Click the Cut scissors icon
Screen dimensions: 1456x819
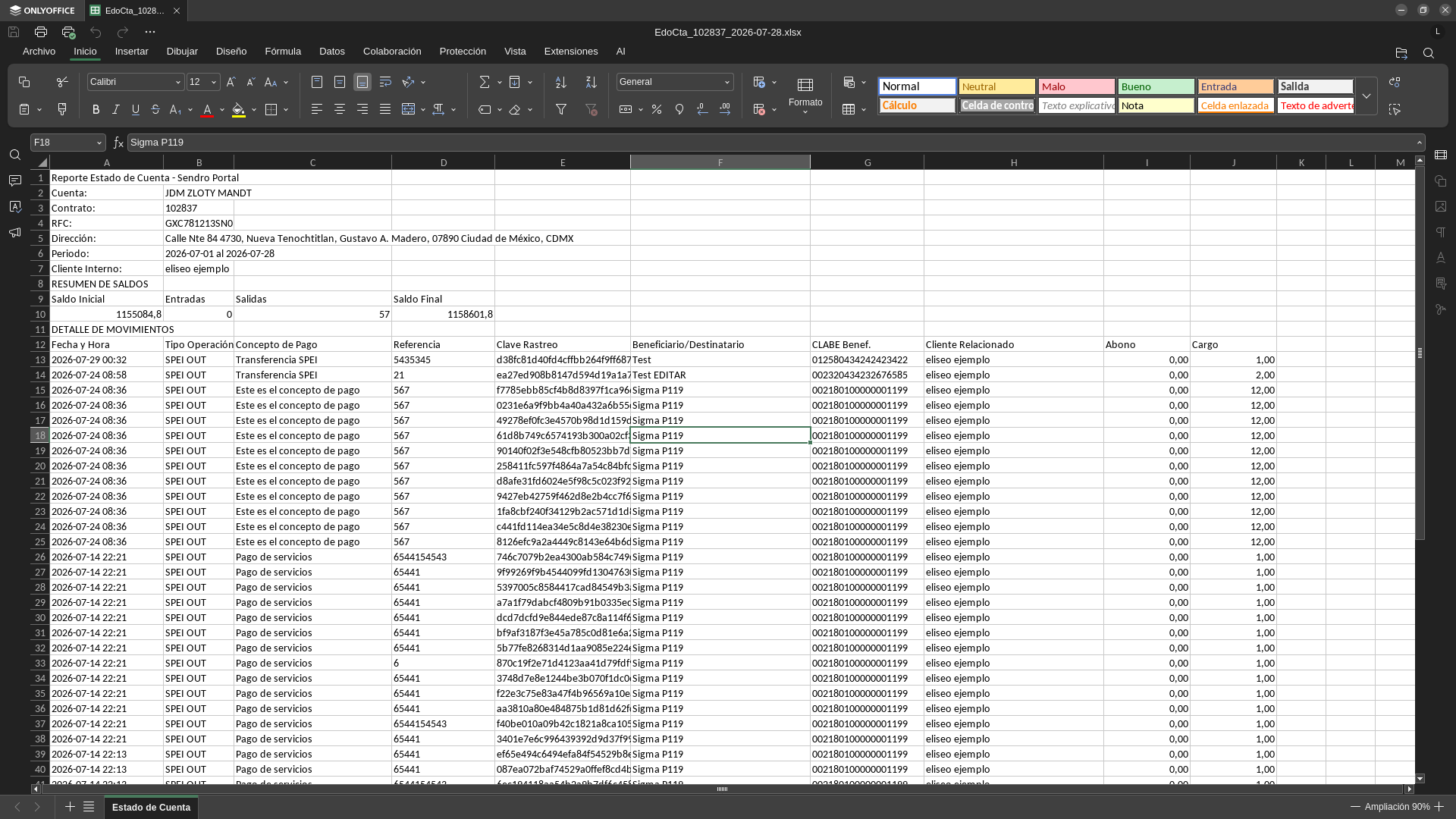pyautogui.click(x=62, y=82)
